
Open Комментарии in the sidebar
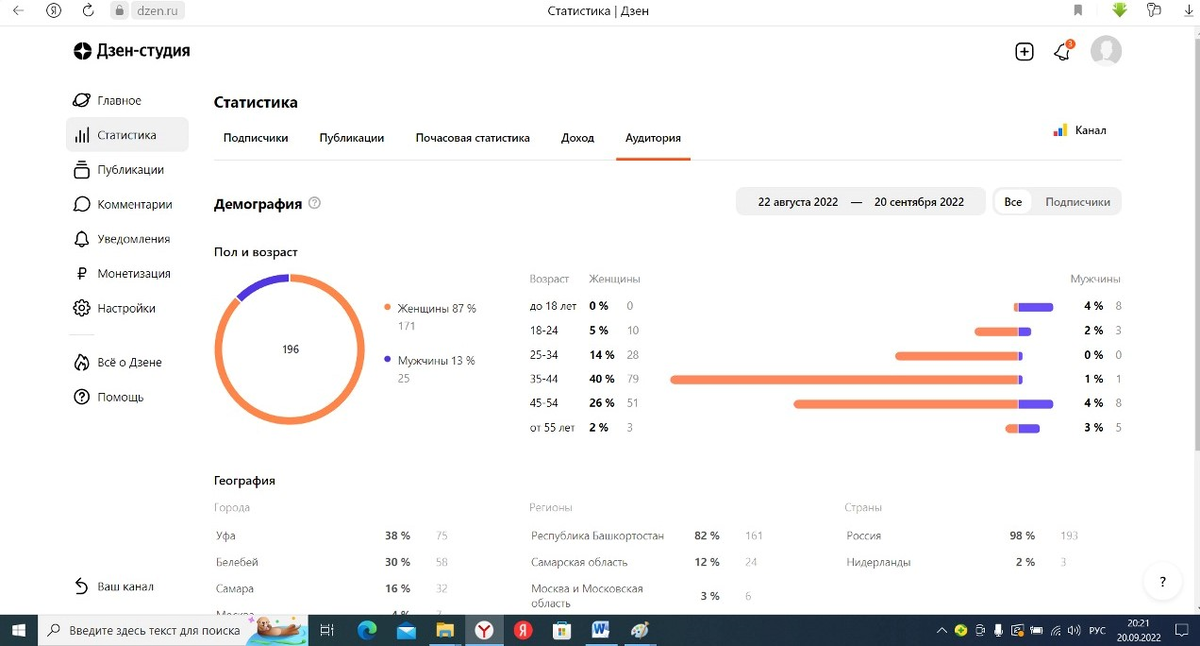tap(123, 204)
